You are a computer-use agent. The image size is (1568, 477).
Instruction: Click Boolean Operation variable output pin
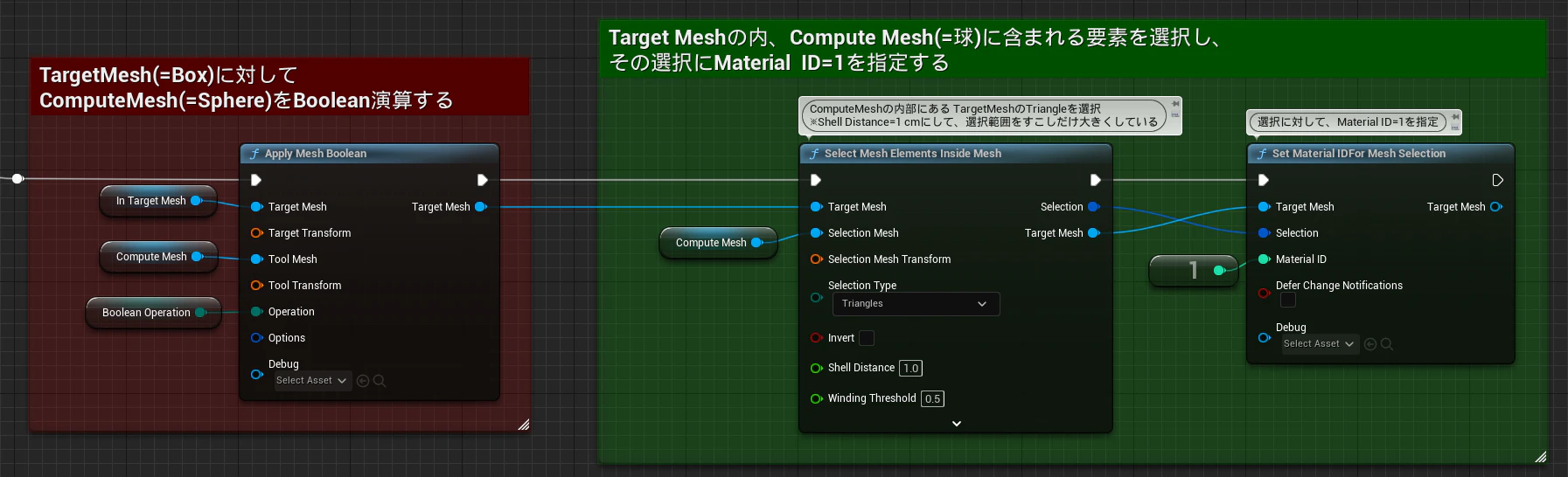click(201, 313)
